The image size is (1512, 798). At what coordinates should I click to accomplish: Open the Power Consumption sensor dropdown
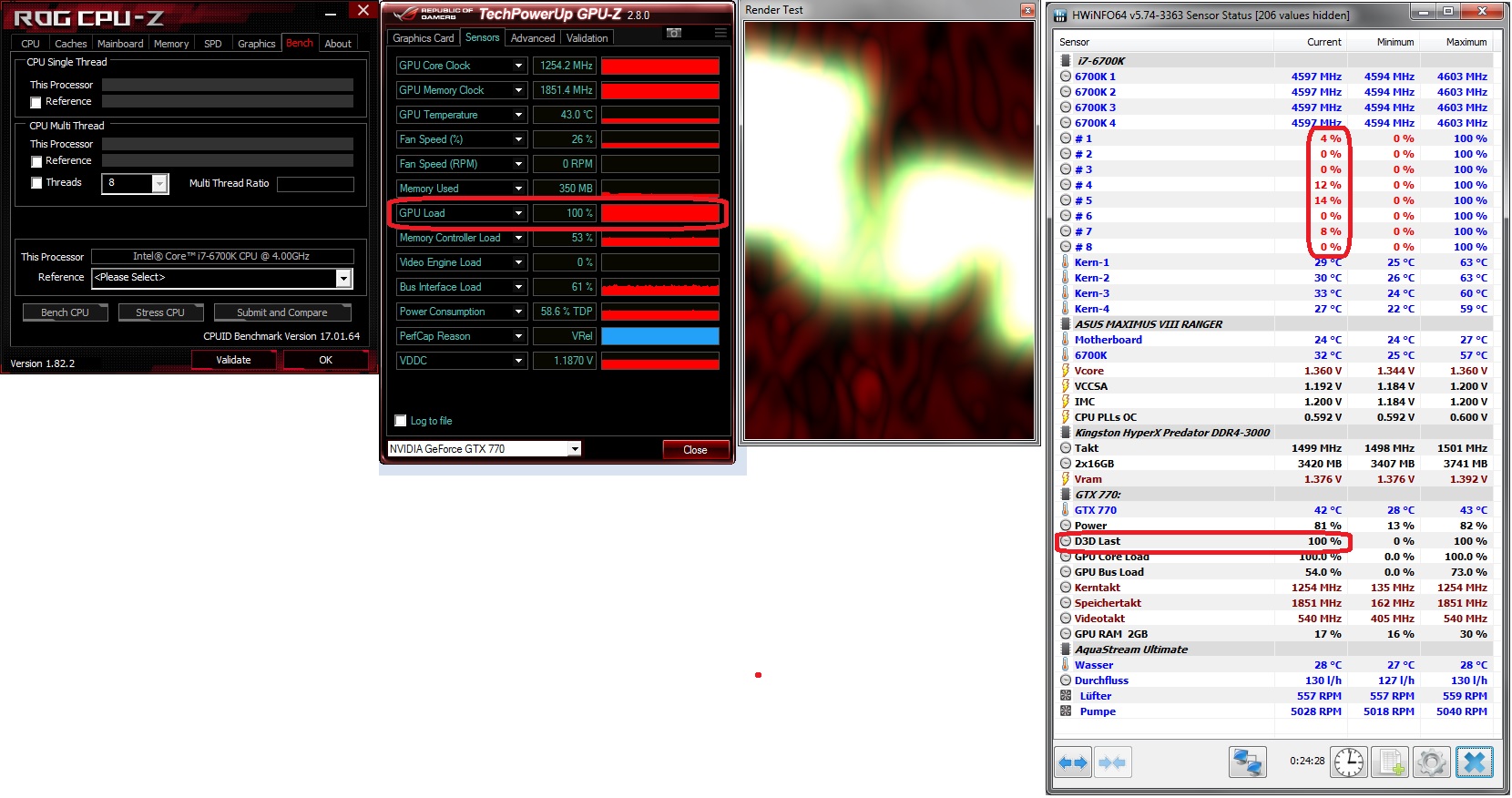coord(518,312)
